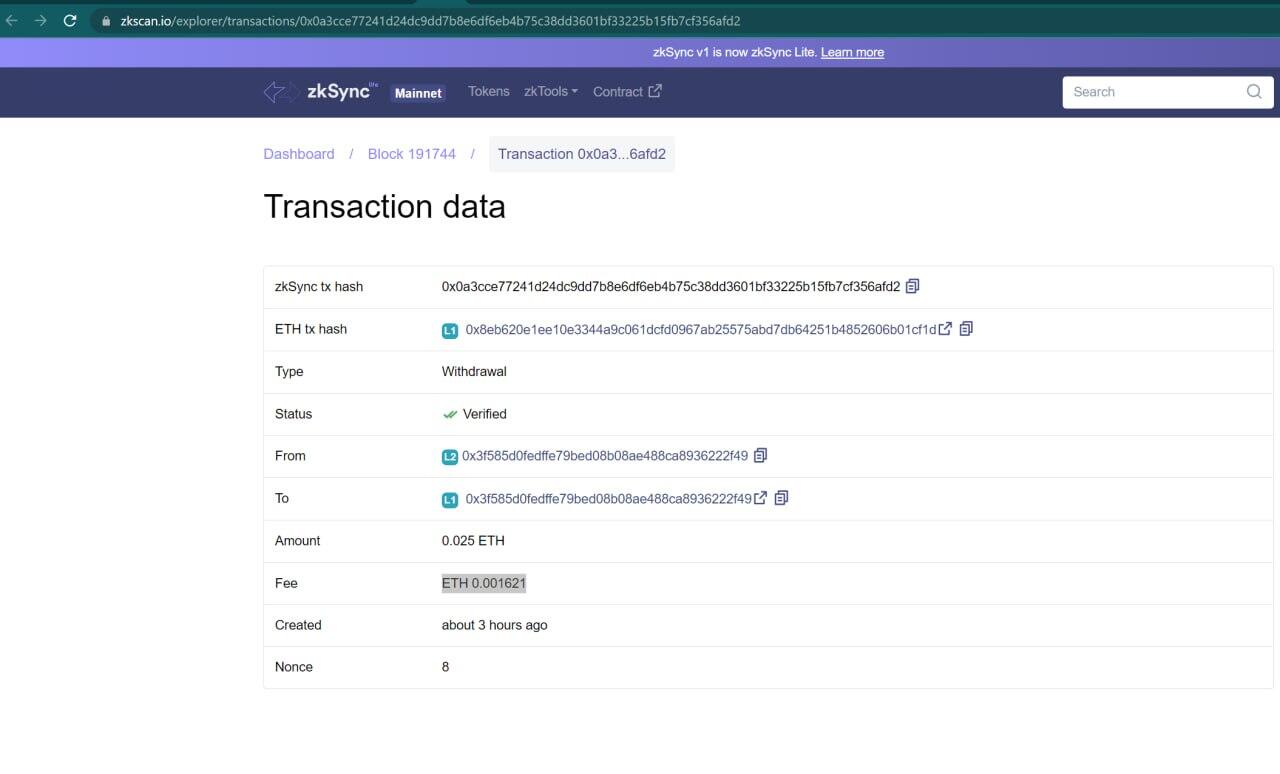Image resolution: width=1280 pixels, height=774 pixels.
Task: Open the zkTools dropdown menu
Action: pos(551,92)
